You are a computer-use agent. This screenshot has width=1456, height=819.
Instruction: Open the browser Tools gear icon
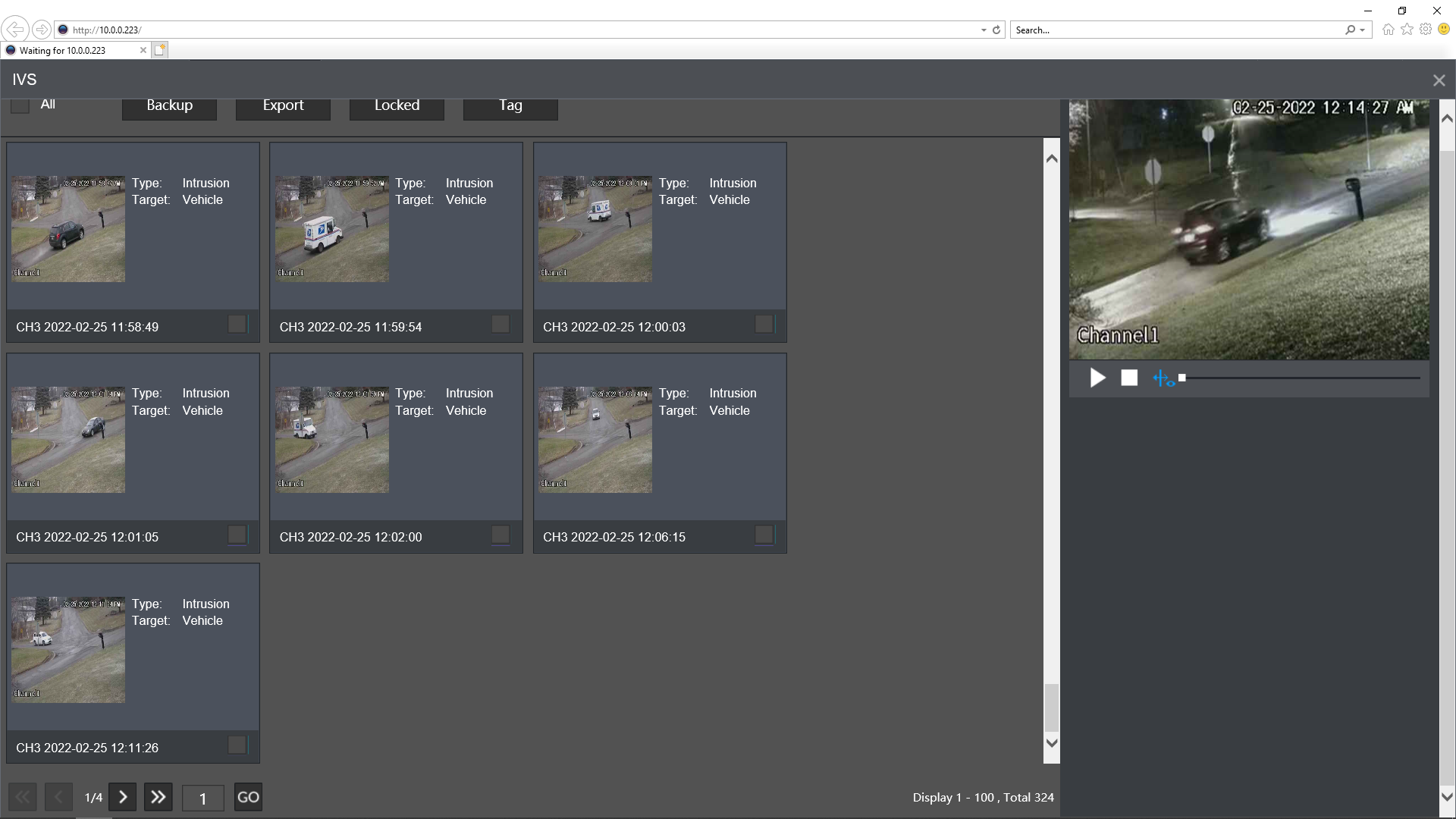[x=1426, y=30]
